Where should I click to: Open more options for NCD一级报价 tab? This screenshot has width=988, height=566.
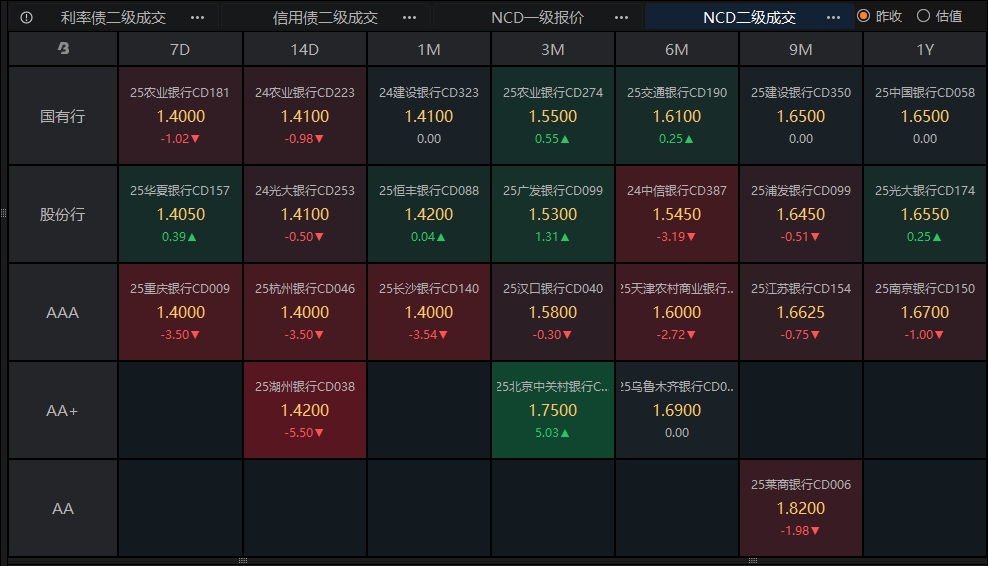tap(621, 18)
